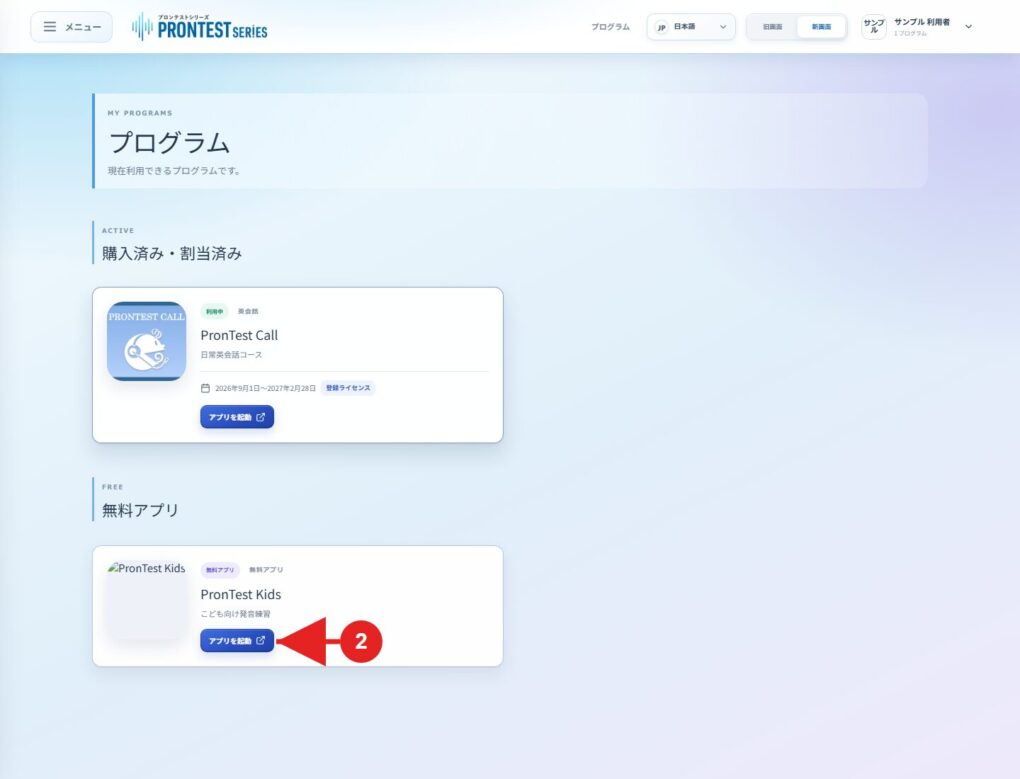Click the 2026年9月1日〜2027年2月28日 date range

pyautogui.click(x=265, y=388)
